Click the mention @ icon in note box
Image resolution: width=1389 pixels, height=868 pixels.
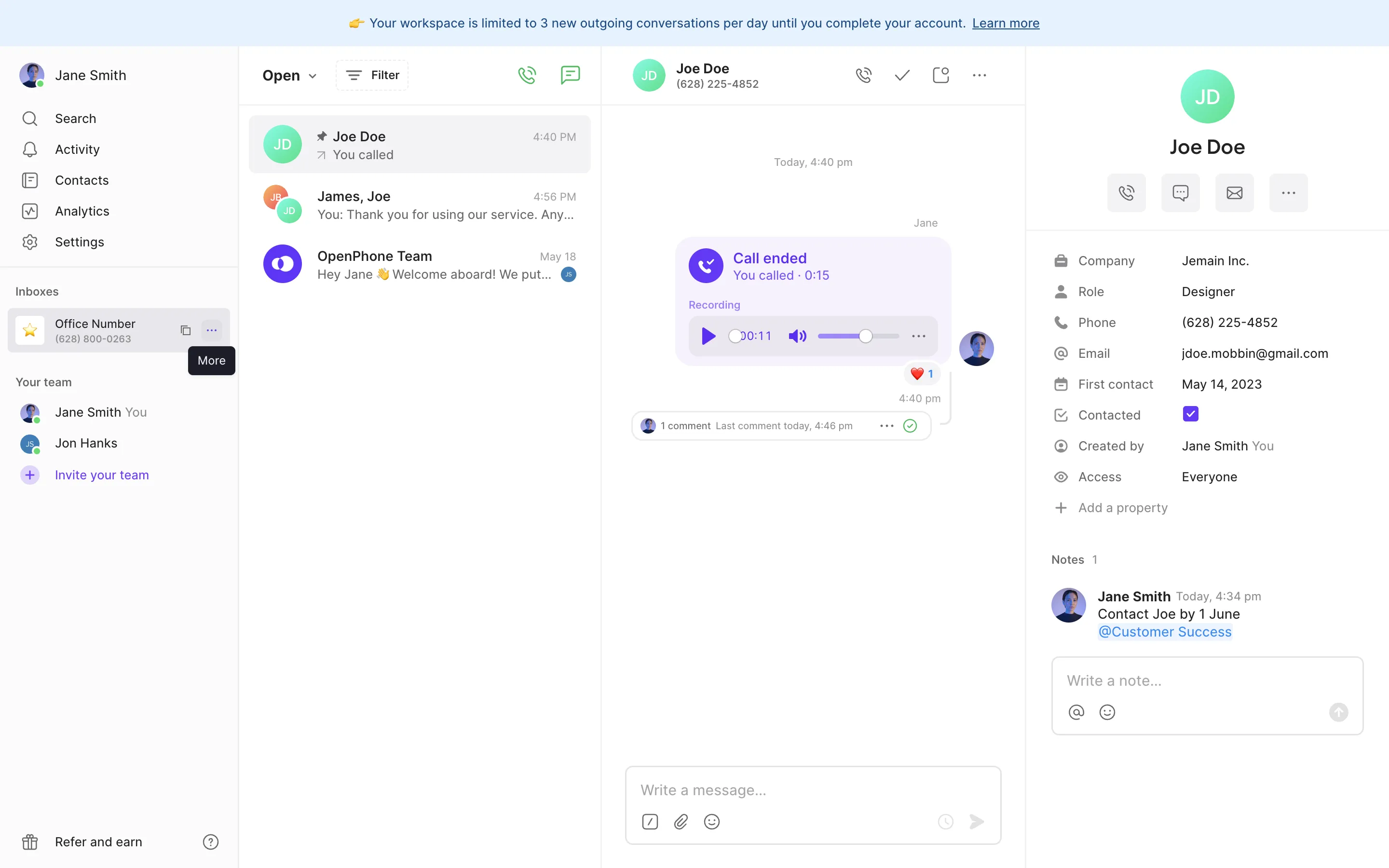1076,712
